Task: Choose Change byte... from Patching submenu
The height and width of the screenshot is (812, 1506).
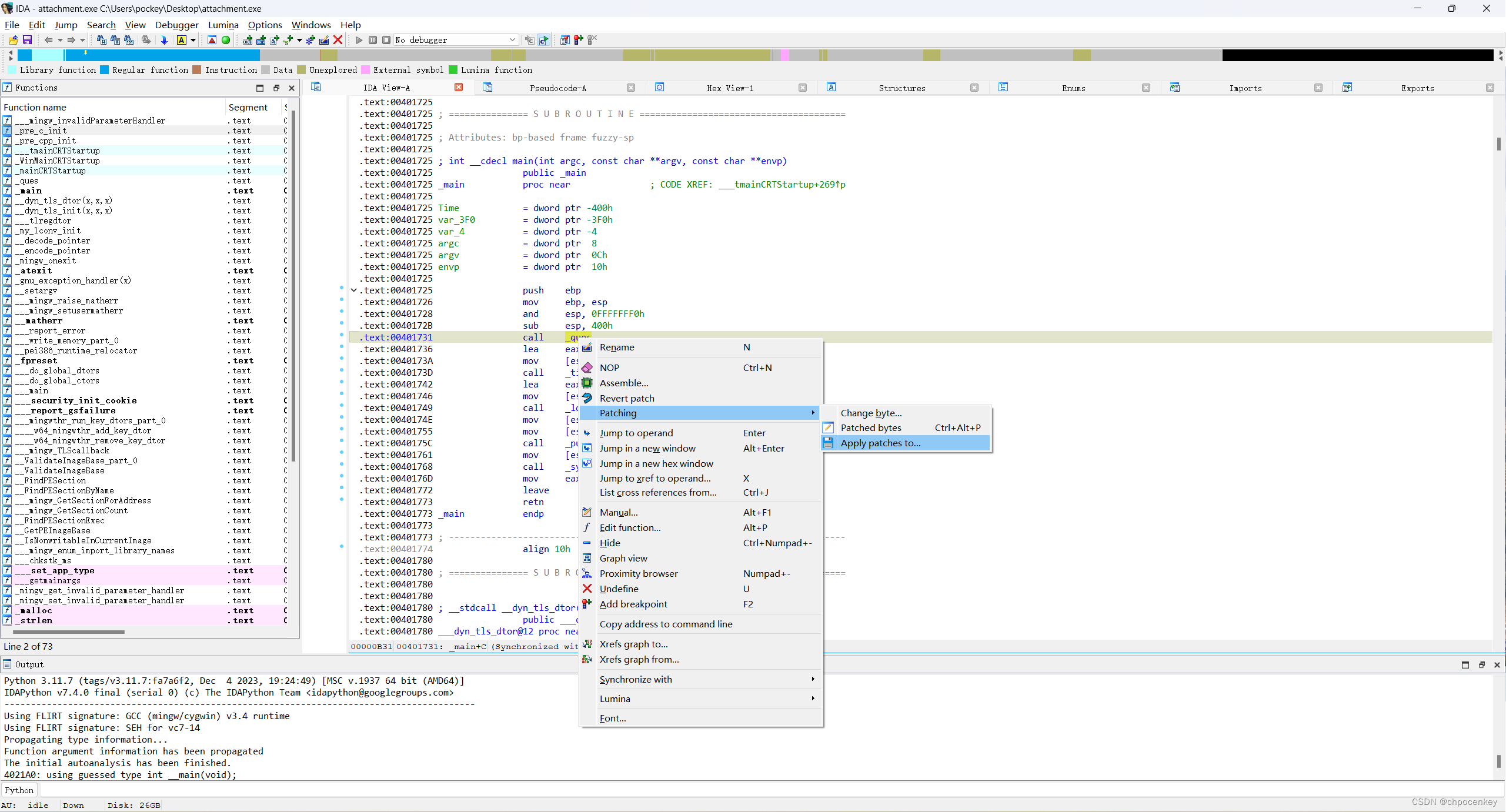Action: [871, 413]
